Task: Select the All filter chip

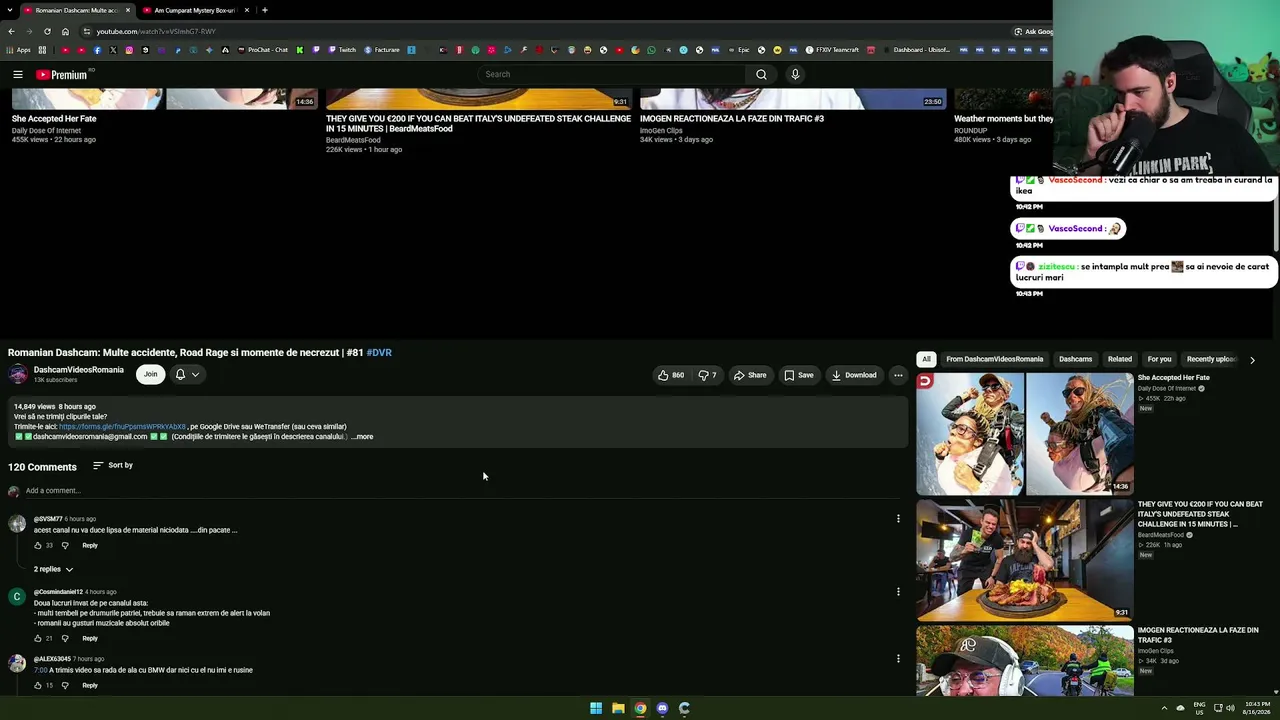Action: pyautogui.click(x=926, y=359)
